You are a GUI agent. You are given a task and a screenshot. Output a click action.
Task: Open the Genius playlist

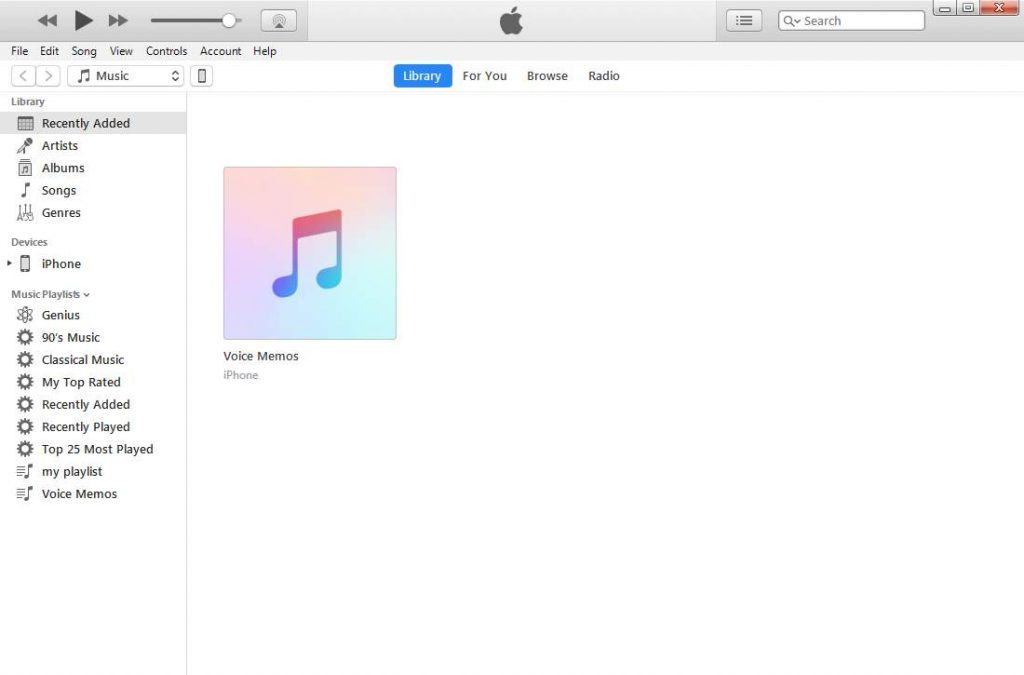[x=60, y=315]
